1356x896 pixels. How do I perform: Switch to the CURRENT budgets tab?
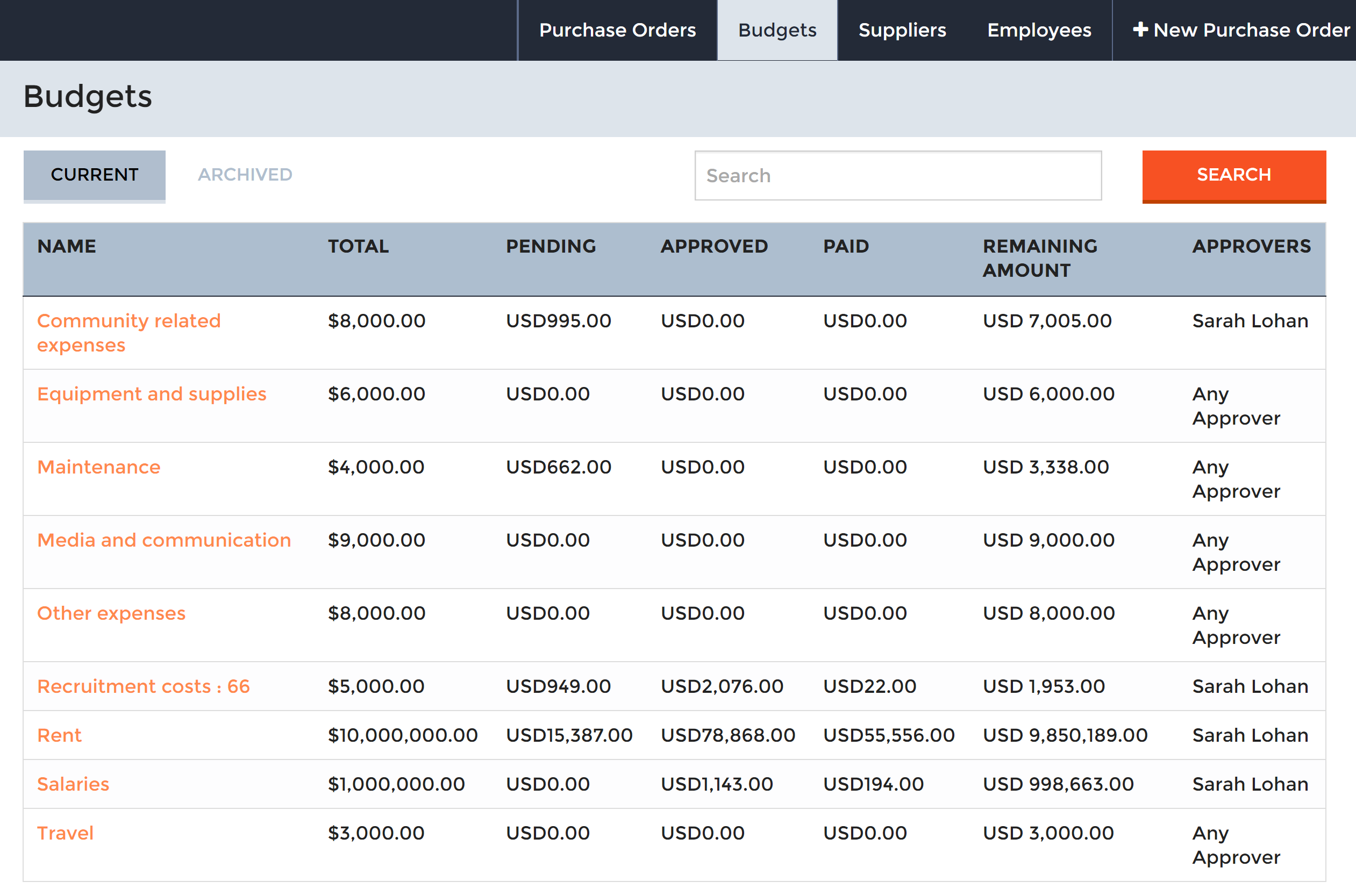[x=94, y=175]
